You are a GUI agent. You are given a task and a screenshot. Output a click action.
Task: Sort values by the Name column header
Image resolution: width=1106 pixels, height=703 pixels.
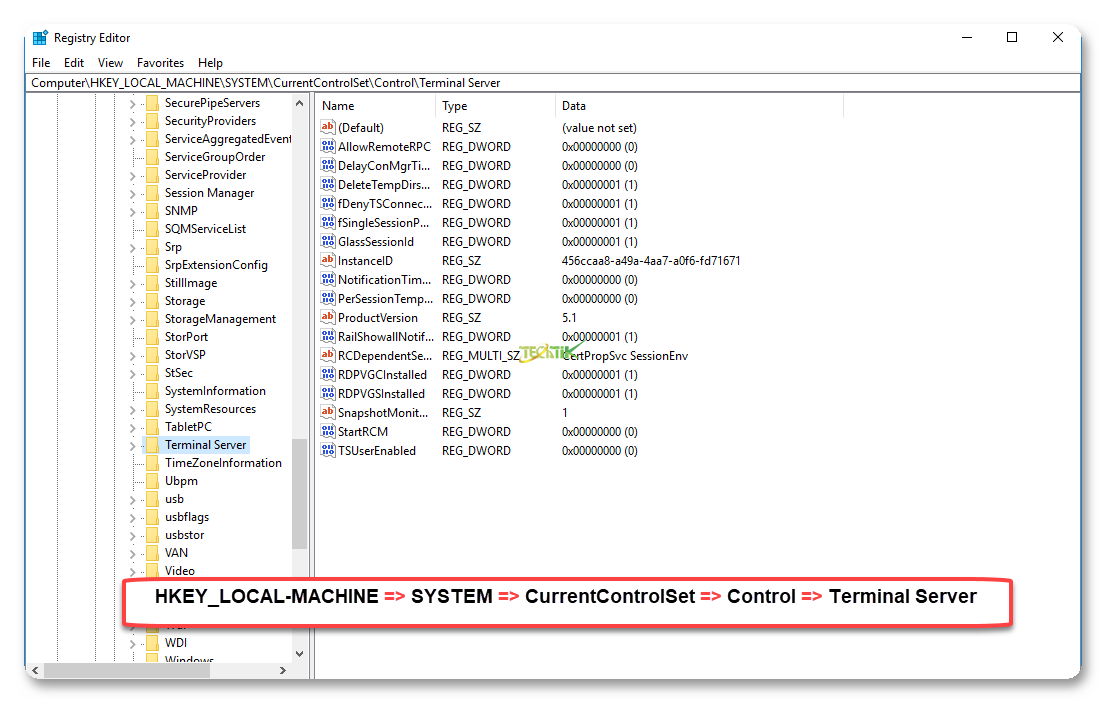375,106
